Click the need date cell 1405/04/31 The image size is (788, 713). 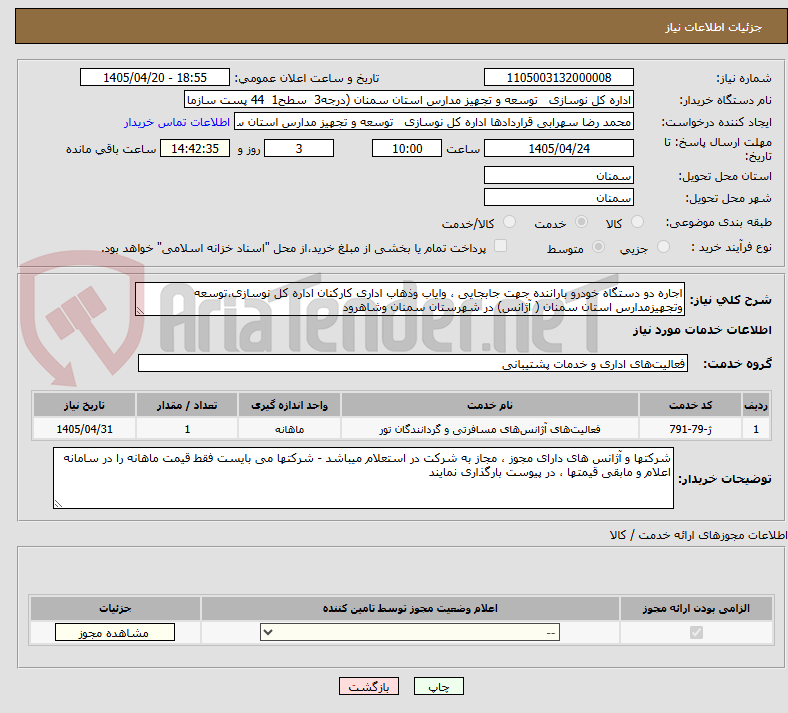click(x=84, y=429)
